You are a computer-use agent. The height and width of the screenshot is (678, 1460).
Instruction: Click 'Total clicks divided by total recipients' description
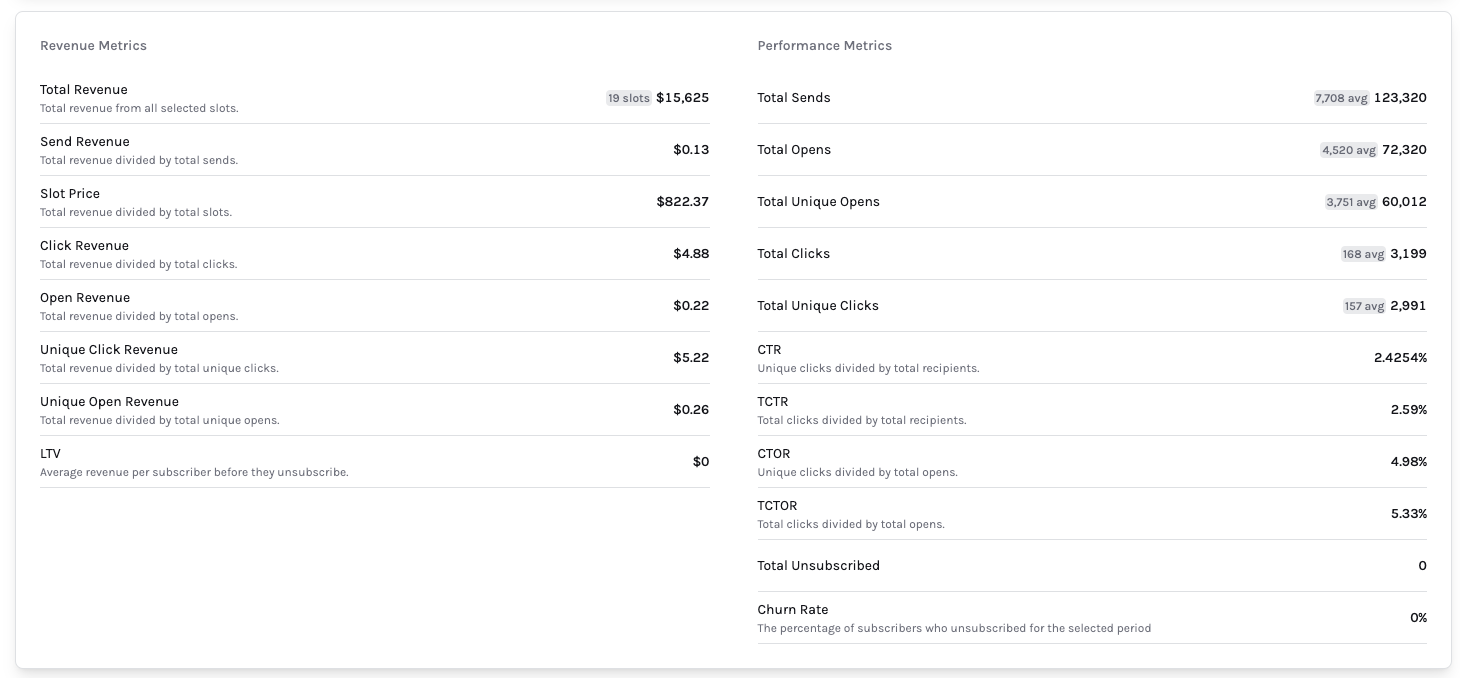862,420
